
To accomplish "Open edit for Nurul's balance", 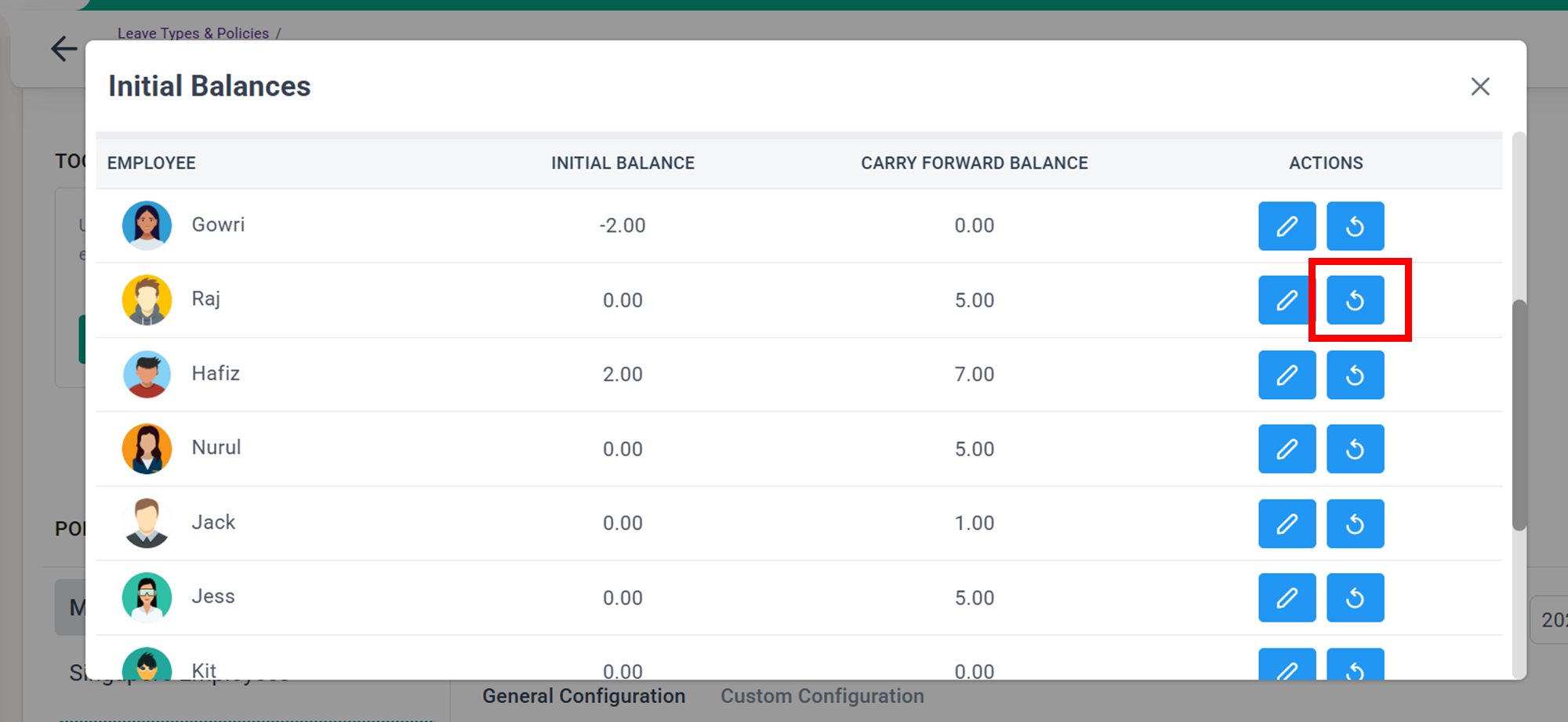I will tap(1287, 449).
